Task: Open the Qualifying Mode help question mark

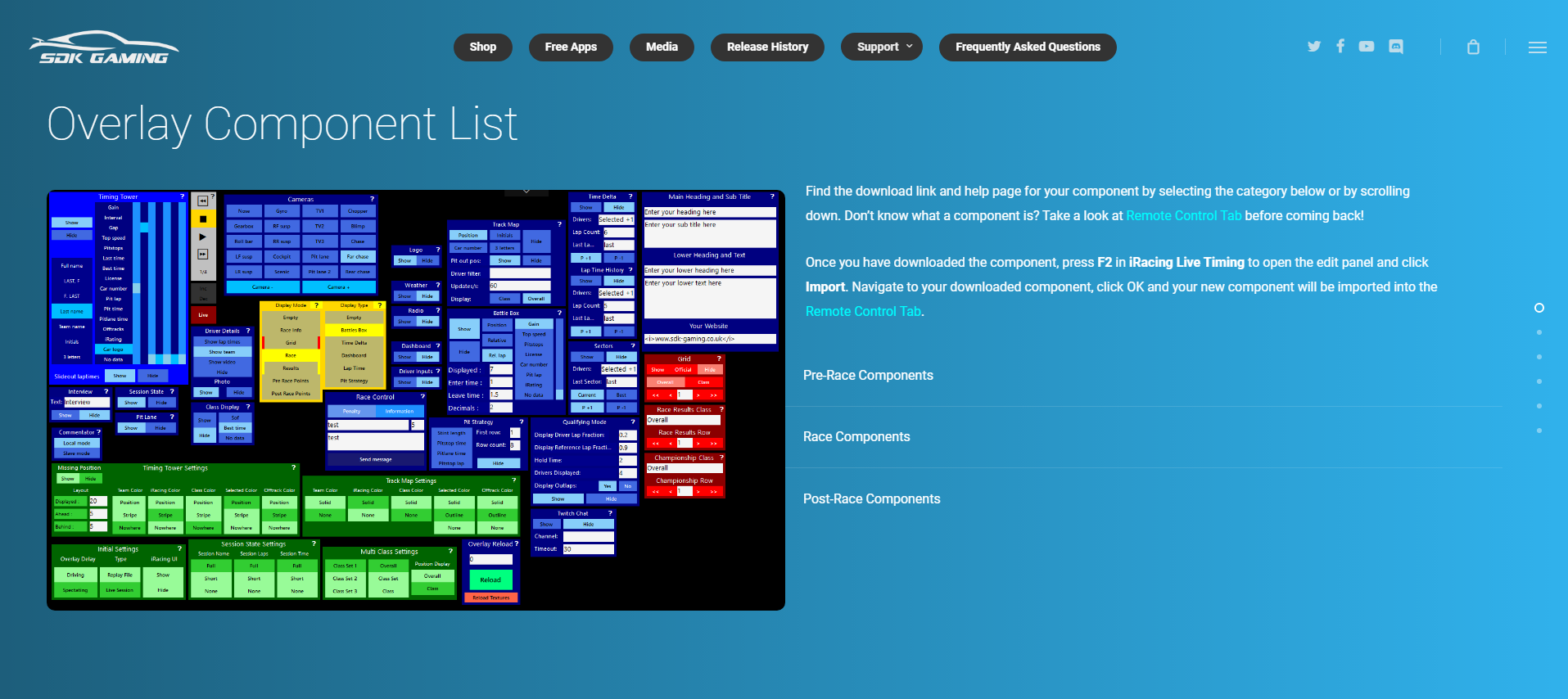Action: click(632, 422)
